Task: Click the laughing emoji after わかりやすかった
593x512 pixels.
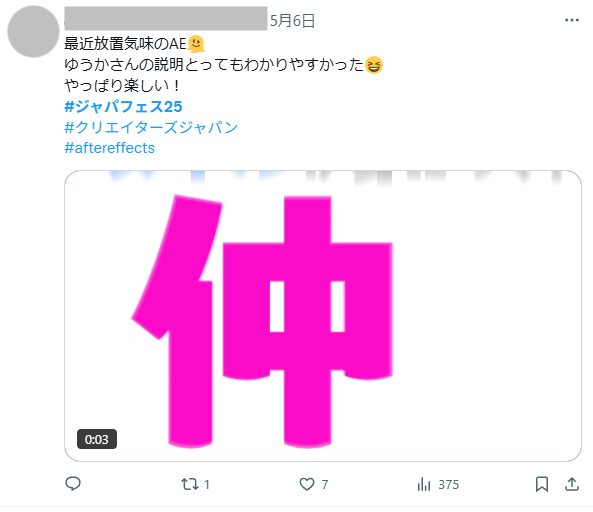Action: pos(374,65)
